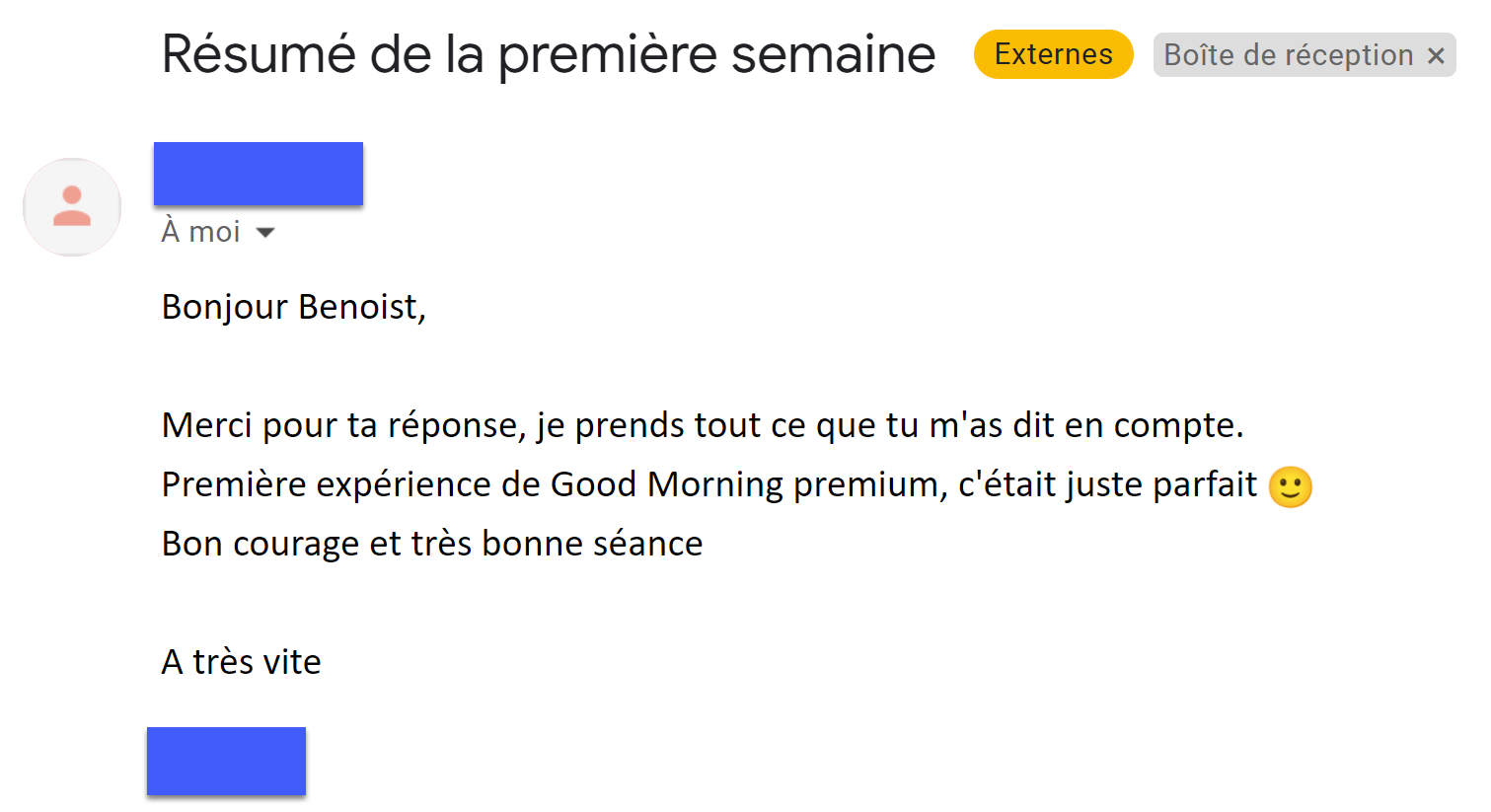Open the Boîte de réception label

pyautogui.click(x=1288, y=55)
